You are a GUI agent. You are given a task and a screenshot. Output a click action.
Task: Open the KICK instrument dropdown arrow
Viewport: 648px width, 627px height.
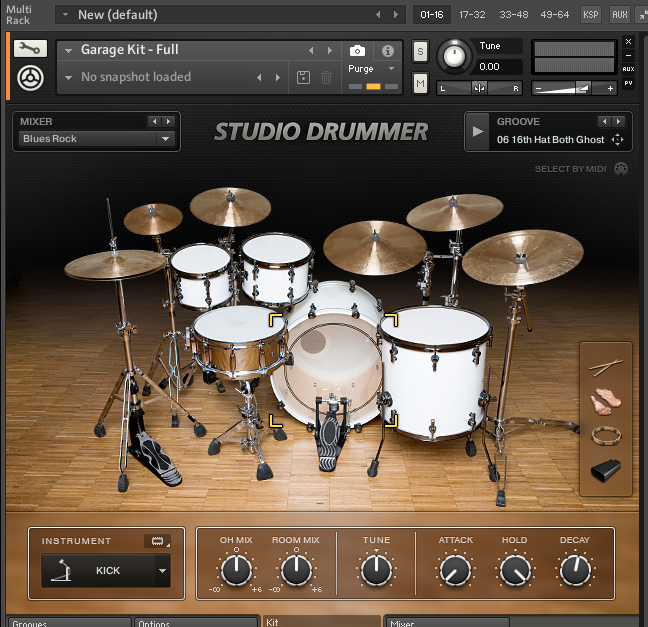(162, 571)
